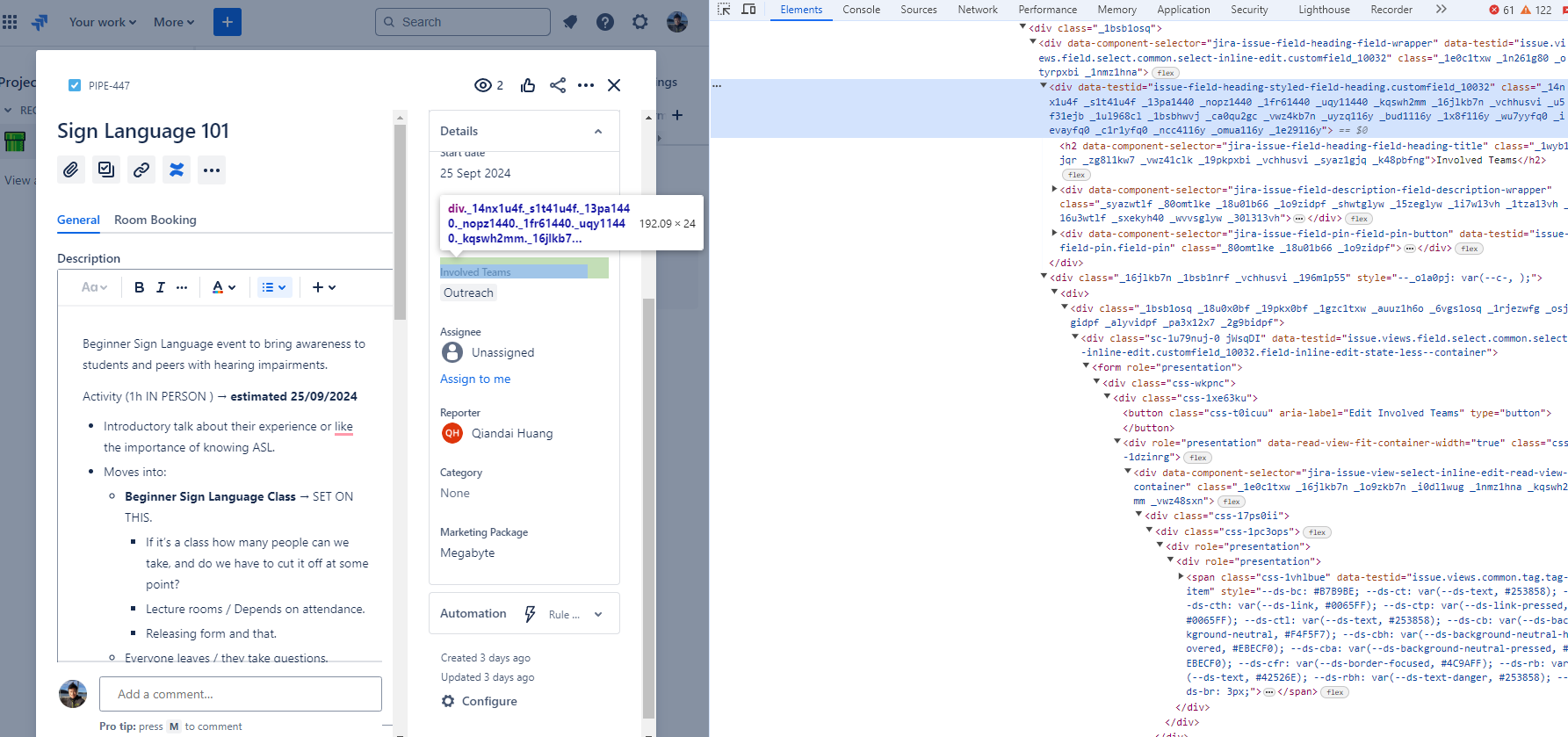
Task: Open the Your work menu
Action: [103, 22]
